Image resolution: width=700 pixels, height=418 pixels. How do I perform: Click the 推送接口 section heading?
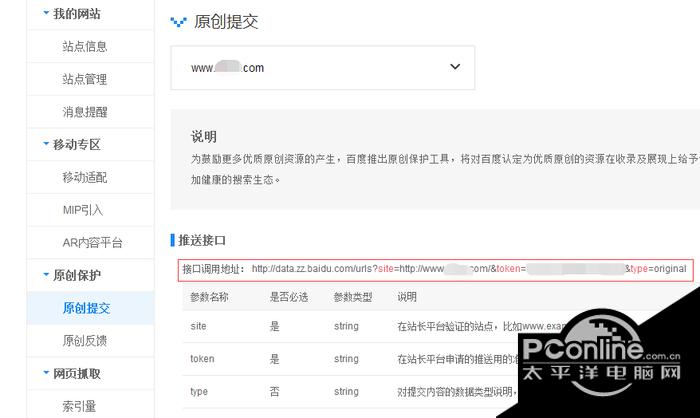(202, 240)
